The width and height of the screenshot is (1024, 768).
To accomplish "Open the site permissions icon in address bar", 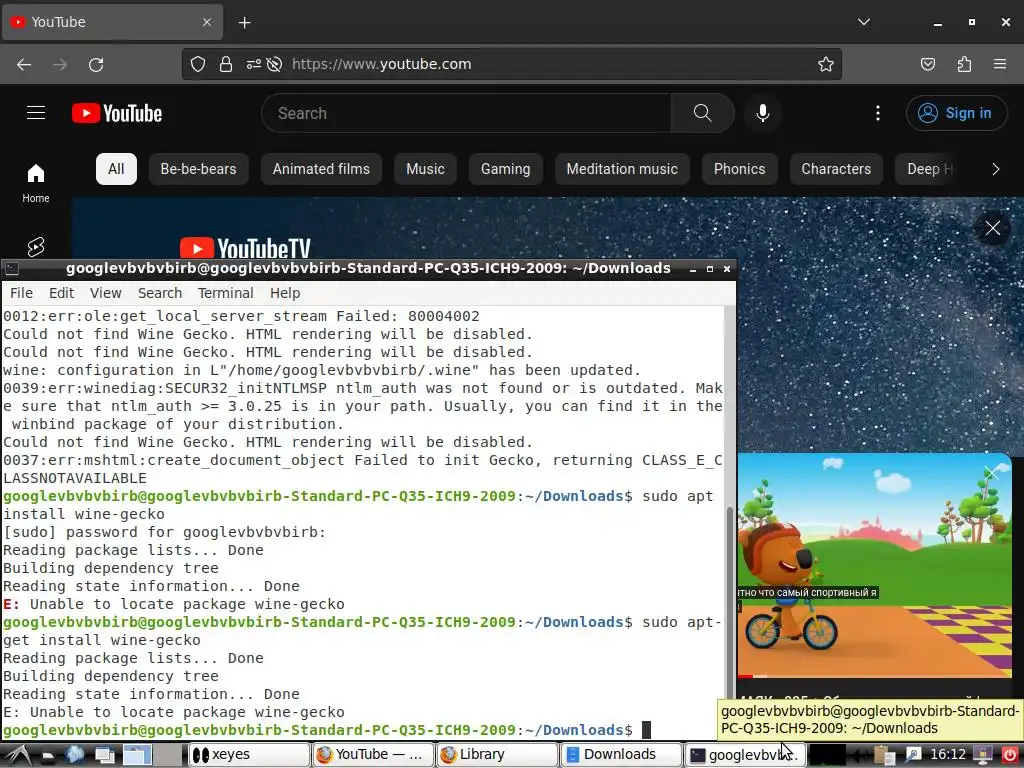I will coord(253,64).
